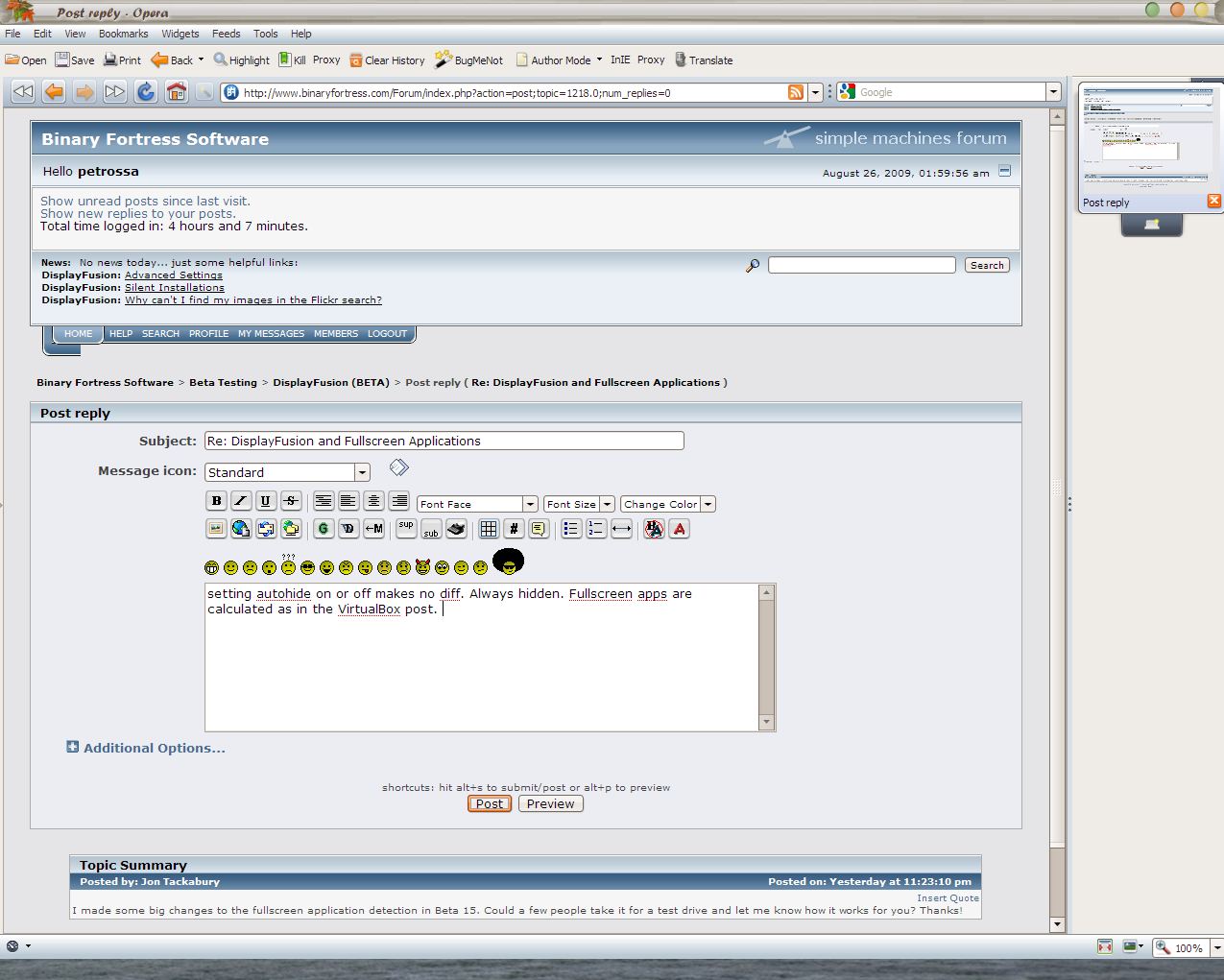Click inside the Subject input field
The image size is (1224, 980).
444,441
